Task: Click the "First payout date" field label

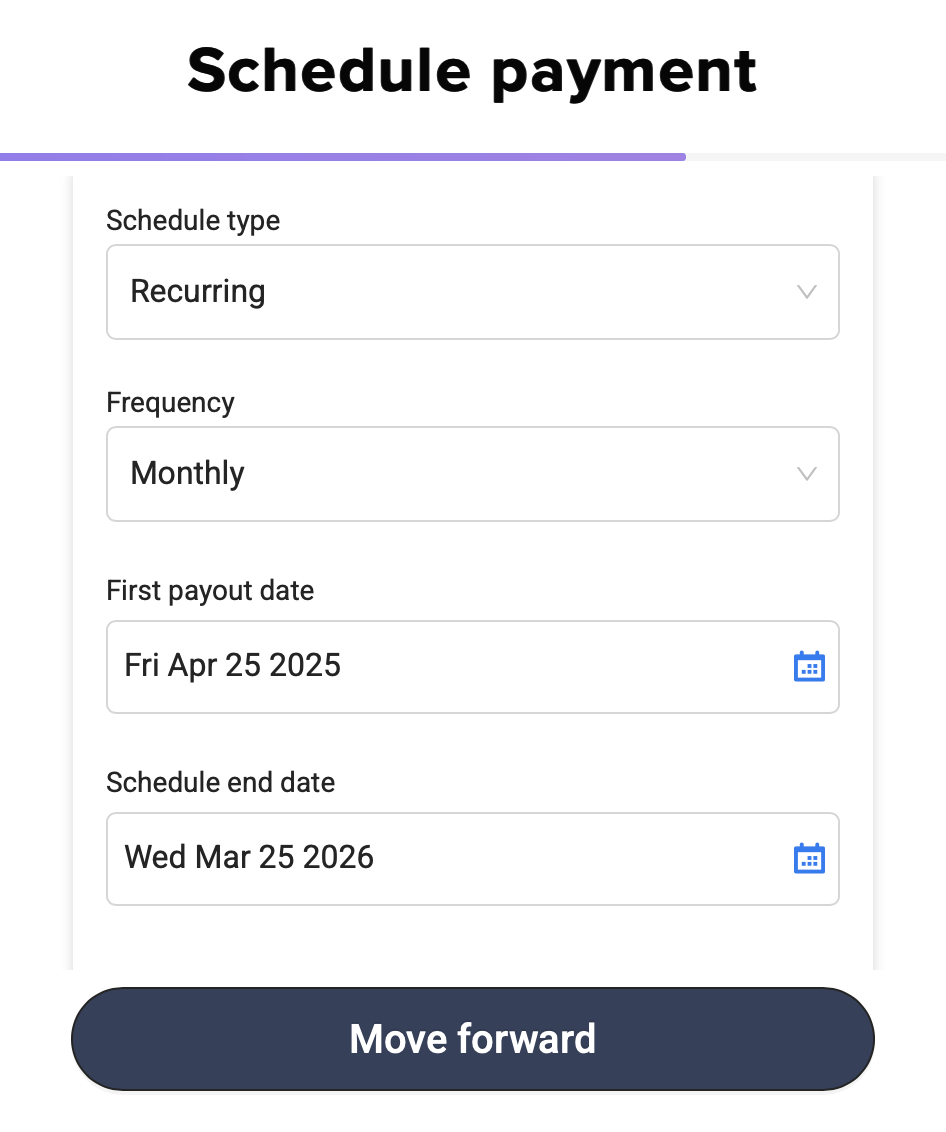Action: click(x=210, y=591)
